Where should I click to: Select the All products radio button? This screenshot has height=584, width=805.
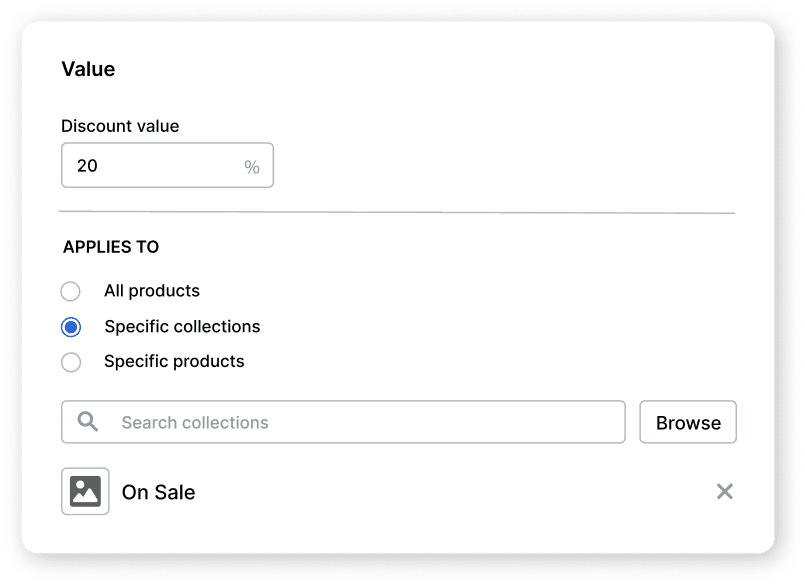71,291
